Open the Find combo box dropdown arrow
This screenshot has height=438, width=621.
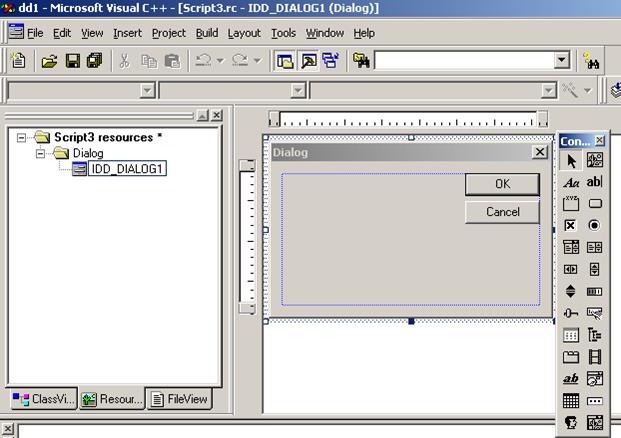coord(561,61)
